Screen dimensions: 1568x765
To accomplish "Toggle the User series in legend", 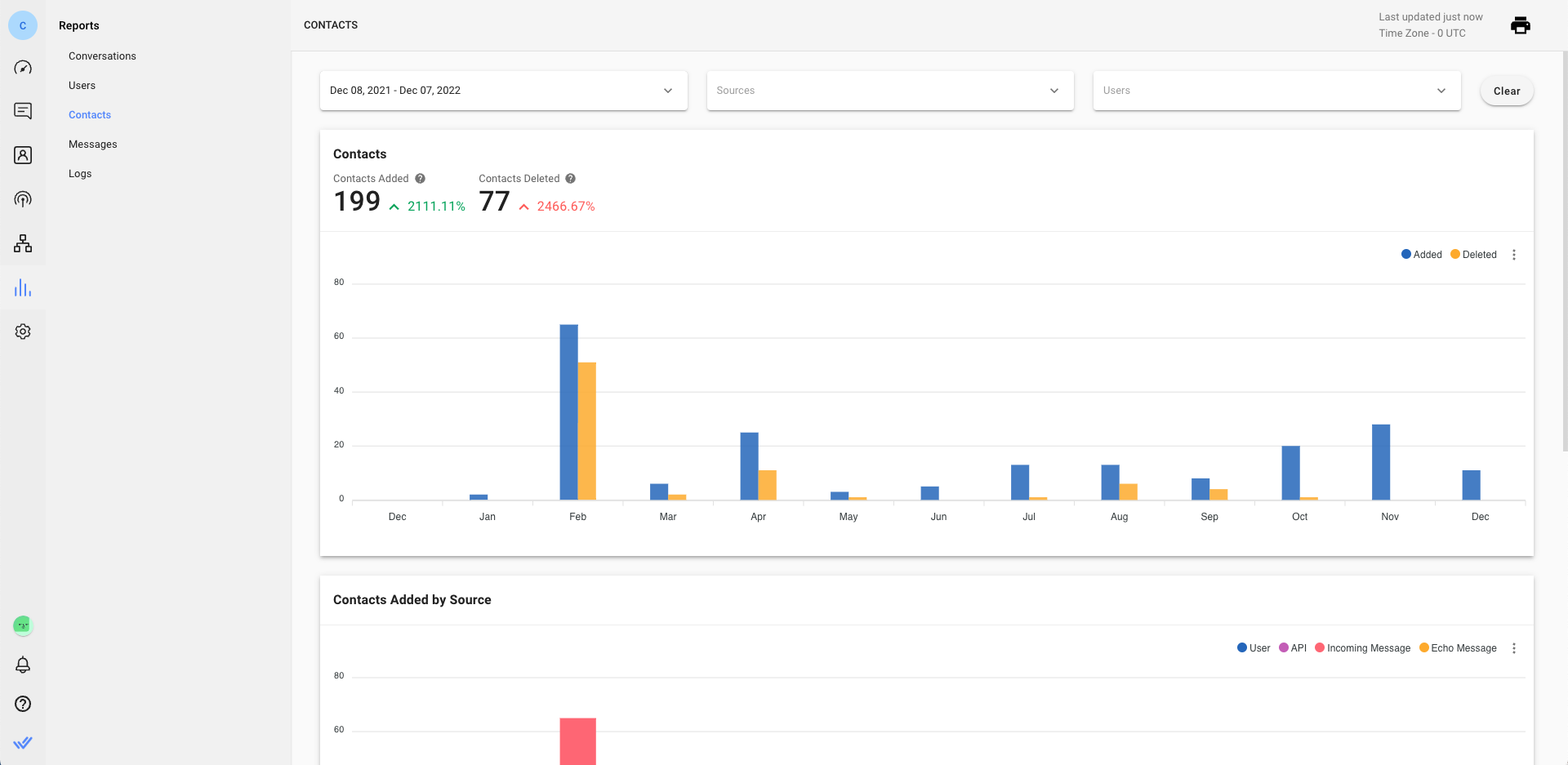I will (1254, 648).
